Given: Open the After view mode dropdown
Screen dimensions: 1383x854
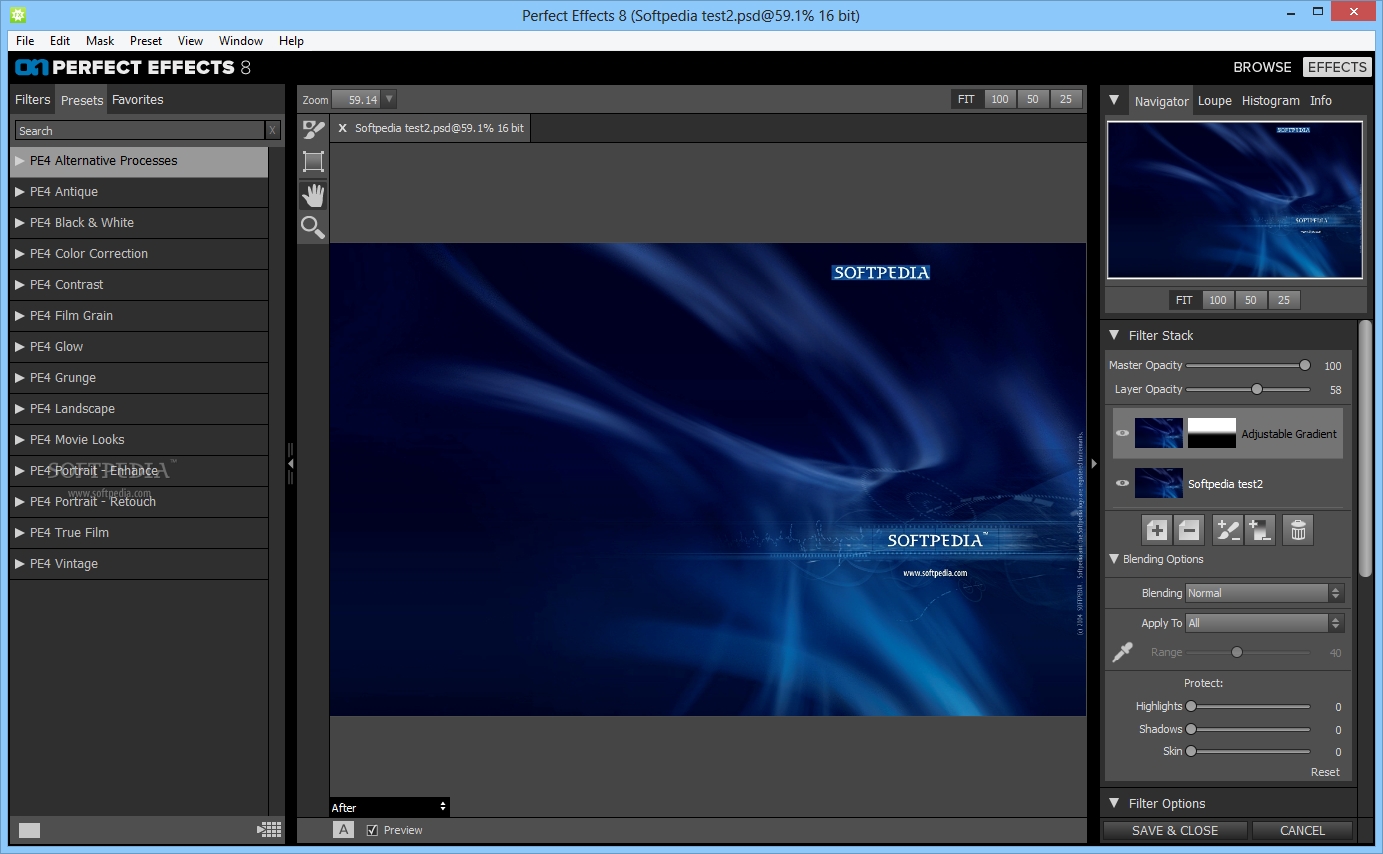Looking at the screenshot, I should (x=389, y=807).
